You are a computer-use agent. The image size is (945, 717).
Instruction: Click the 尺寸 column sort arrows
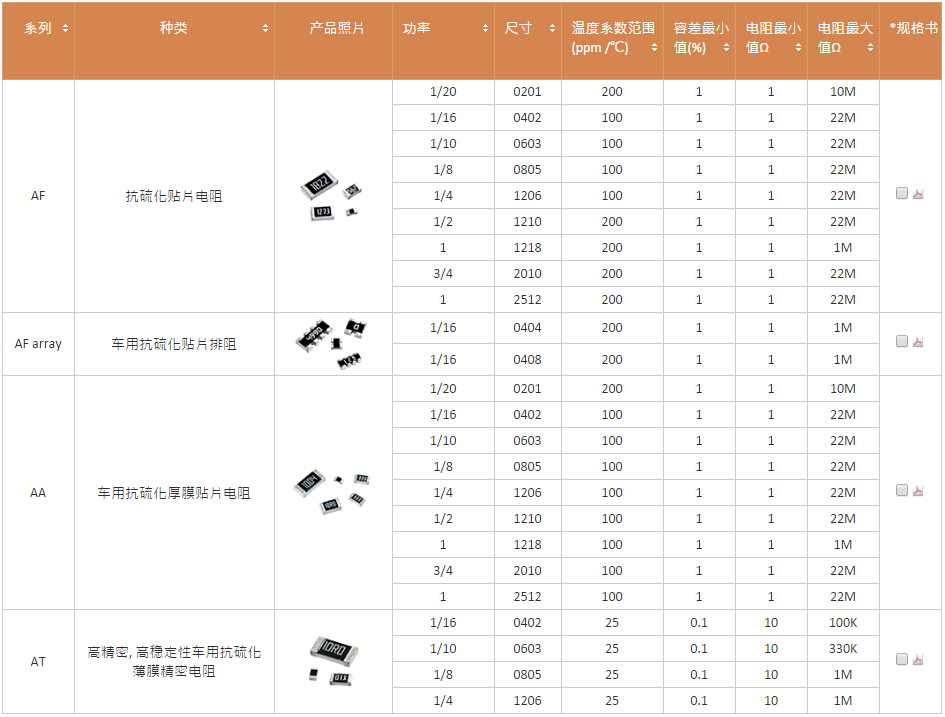click(552, 29)
